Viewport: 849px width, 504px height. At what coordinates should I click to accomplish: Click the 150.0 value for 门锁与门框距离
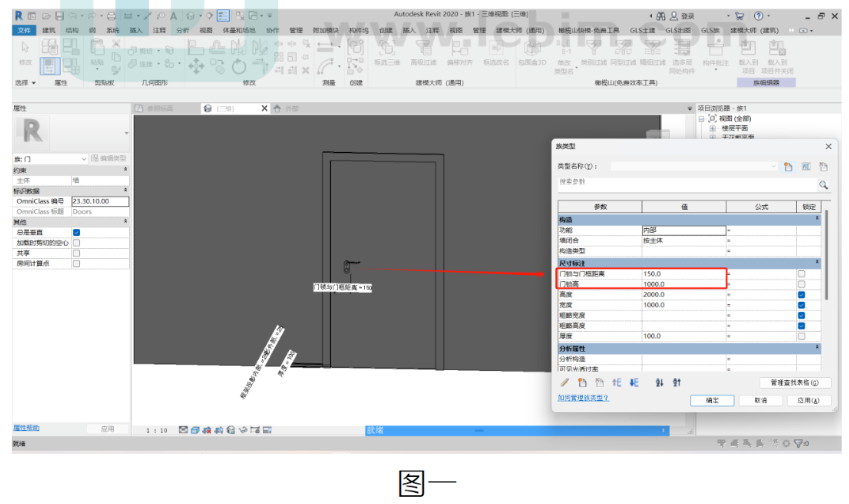pos(683,274)
